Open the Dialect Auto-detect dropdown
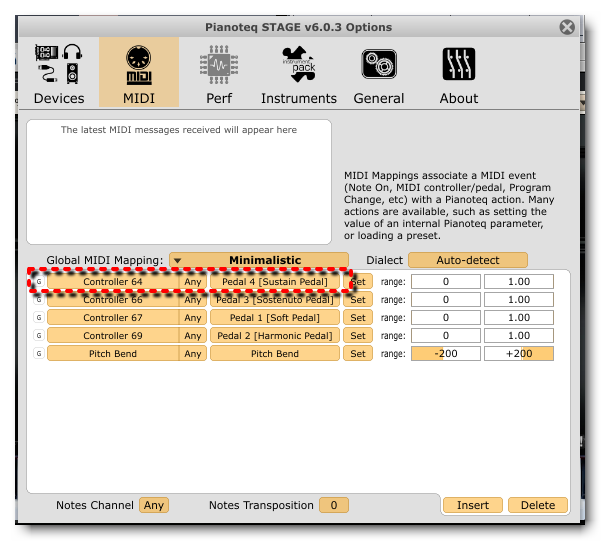 pyautogui.click(x=468, y=260)
